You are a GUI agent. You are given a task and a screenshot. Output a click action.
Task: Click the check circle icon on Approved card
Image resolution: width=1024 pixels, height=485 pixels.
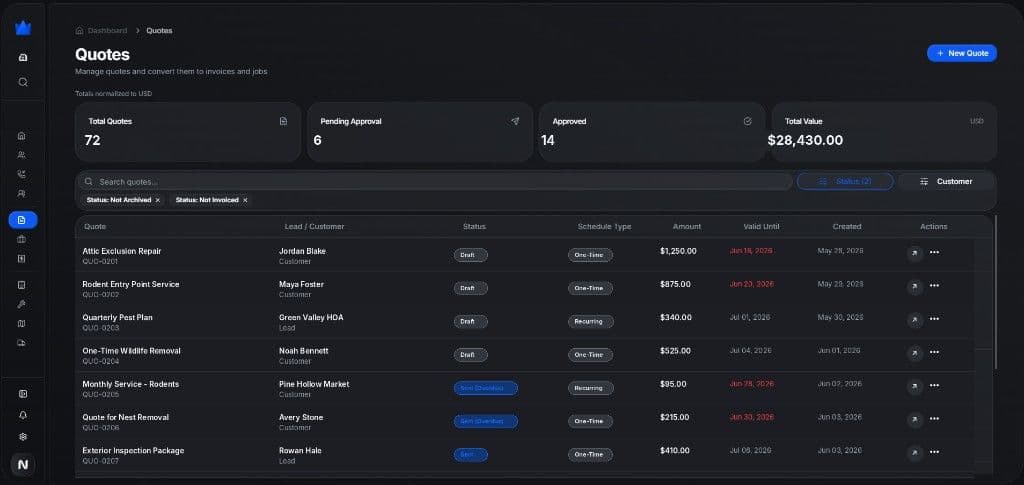click(x=748, y=121)
